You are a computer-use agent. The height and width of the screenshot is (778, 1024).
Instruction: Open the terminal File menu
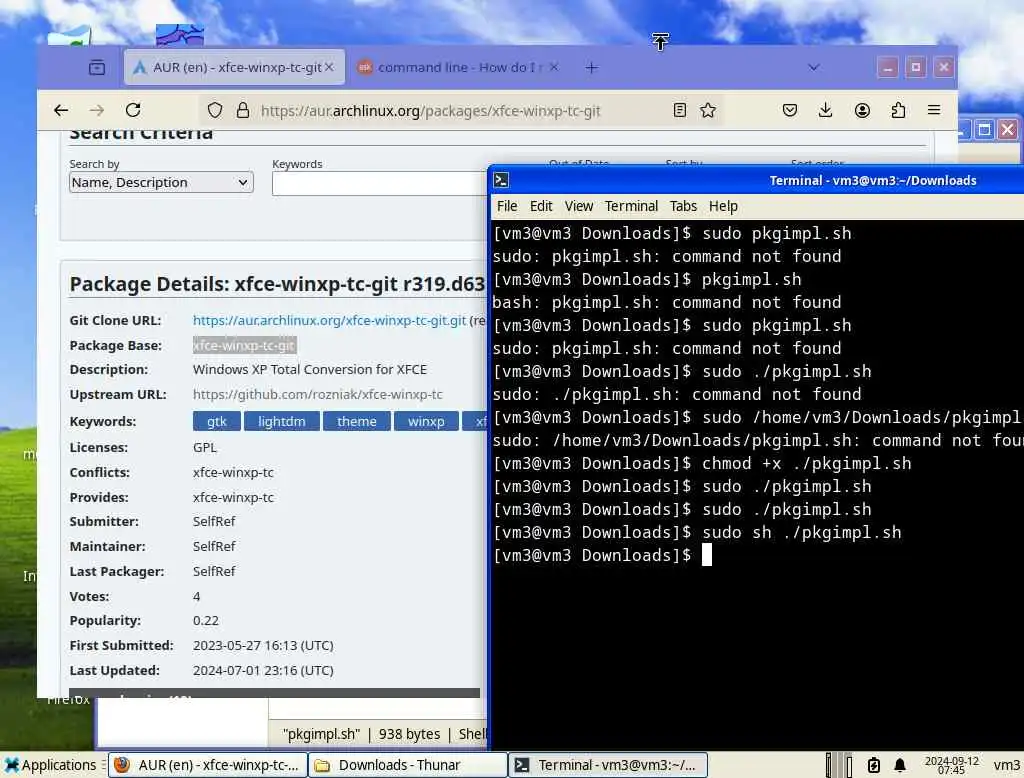507,206
